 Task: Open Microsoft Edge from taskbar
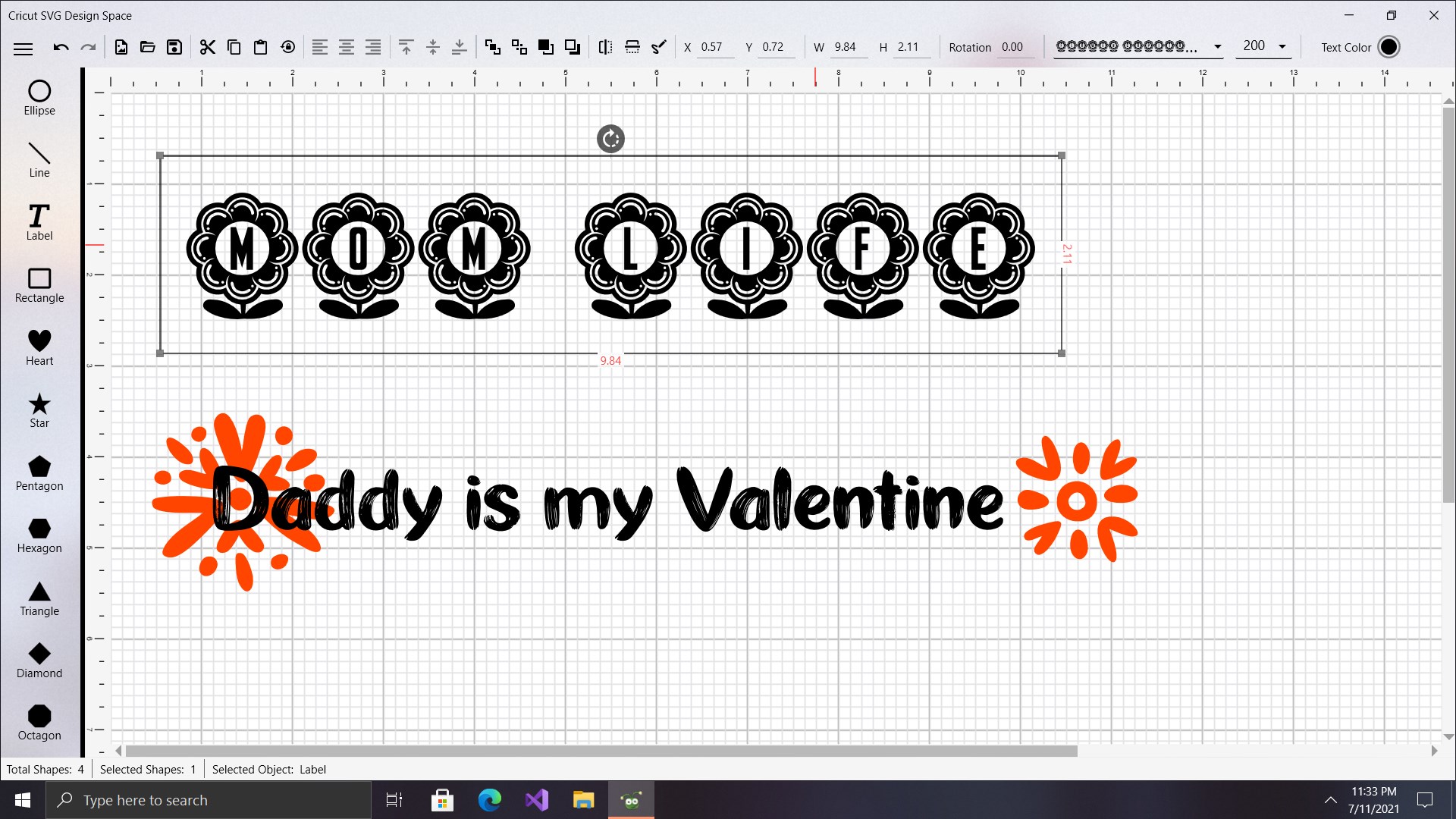click(490, 800)
